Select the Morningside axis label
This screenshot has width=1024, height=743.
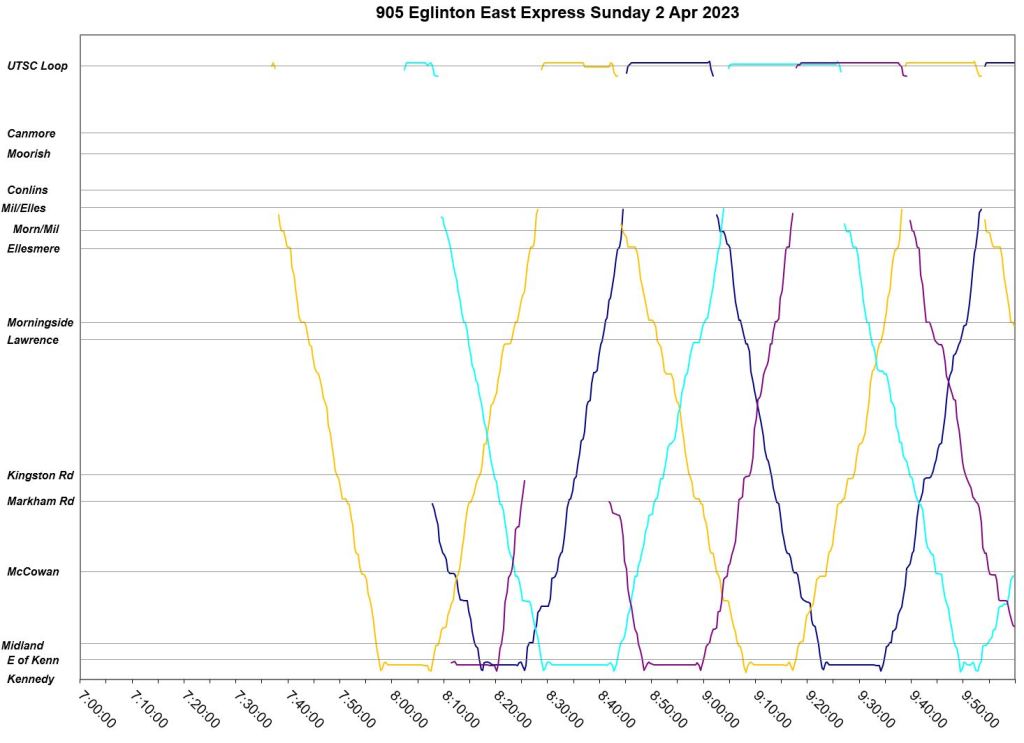pos(40,323)
